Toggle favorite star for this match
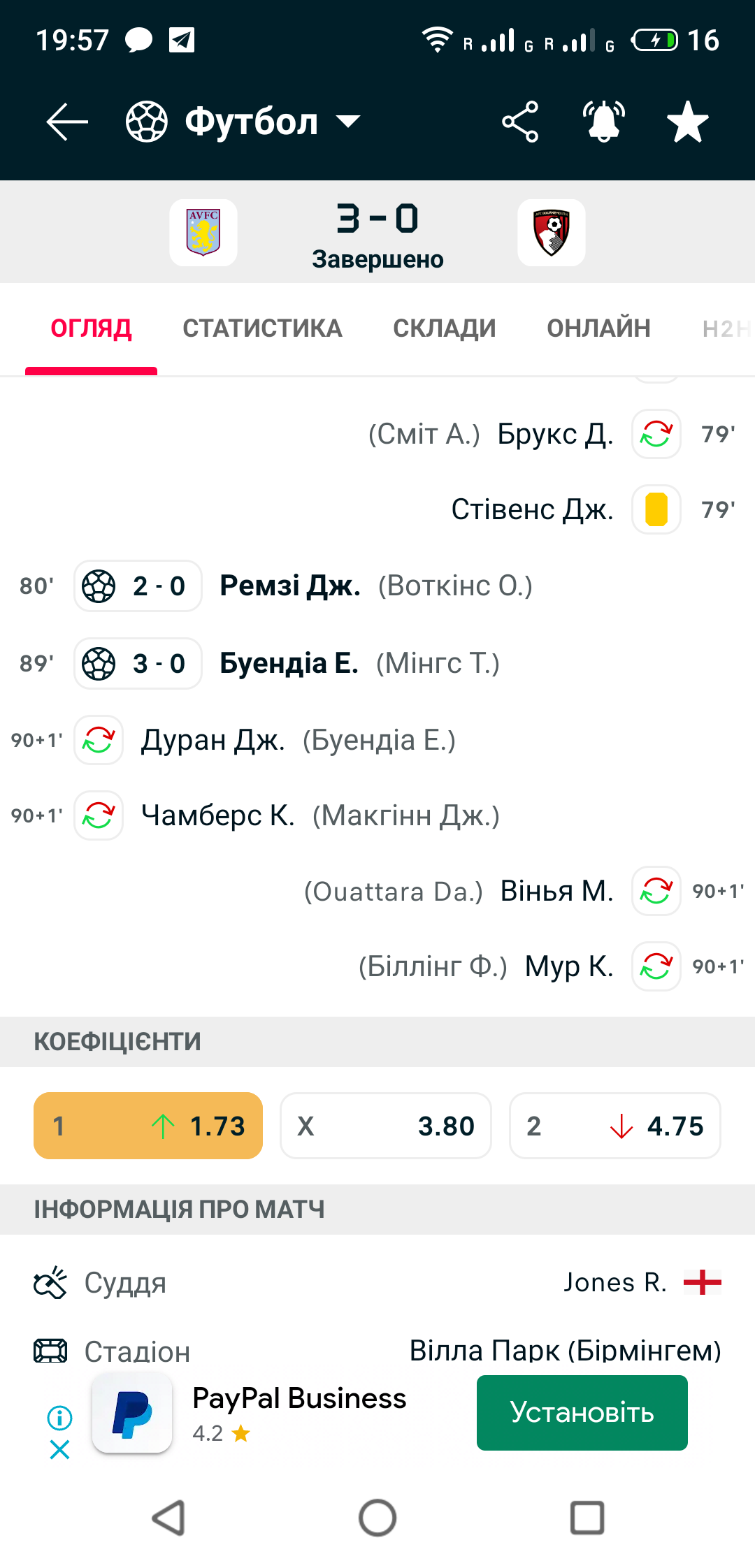The height and width of the screenshot is (1568, 755). [688, 122]
